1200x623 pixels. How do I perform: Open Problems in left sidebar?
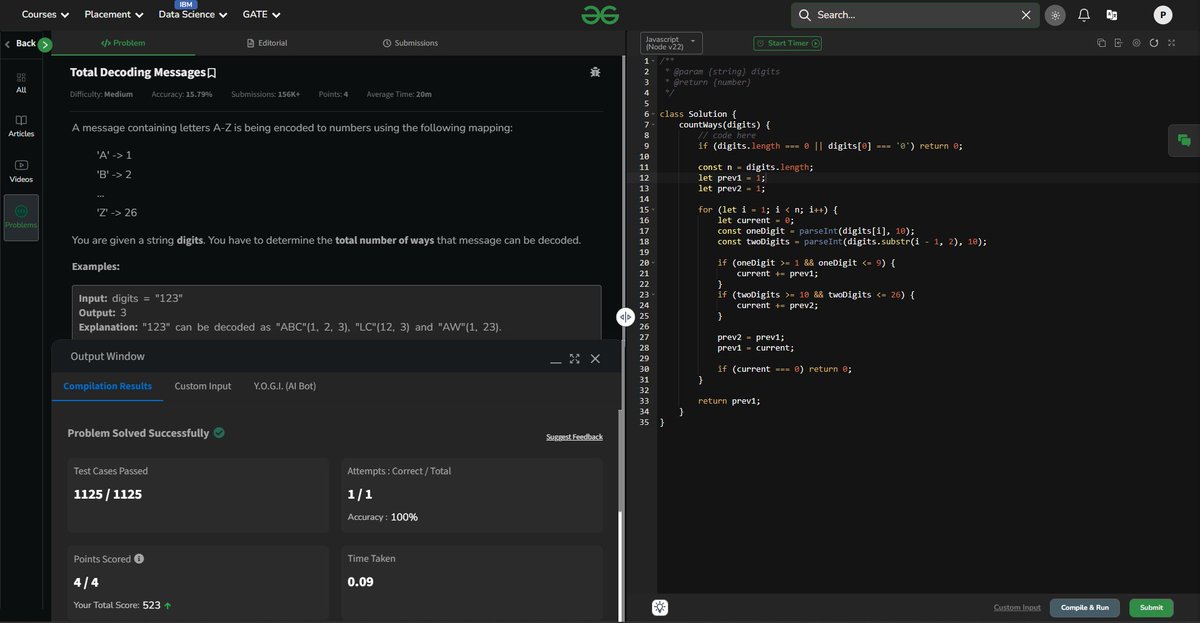(x=21, y=217)
